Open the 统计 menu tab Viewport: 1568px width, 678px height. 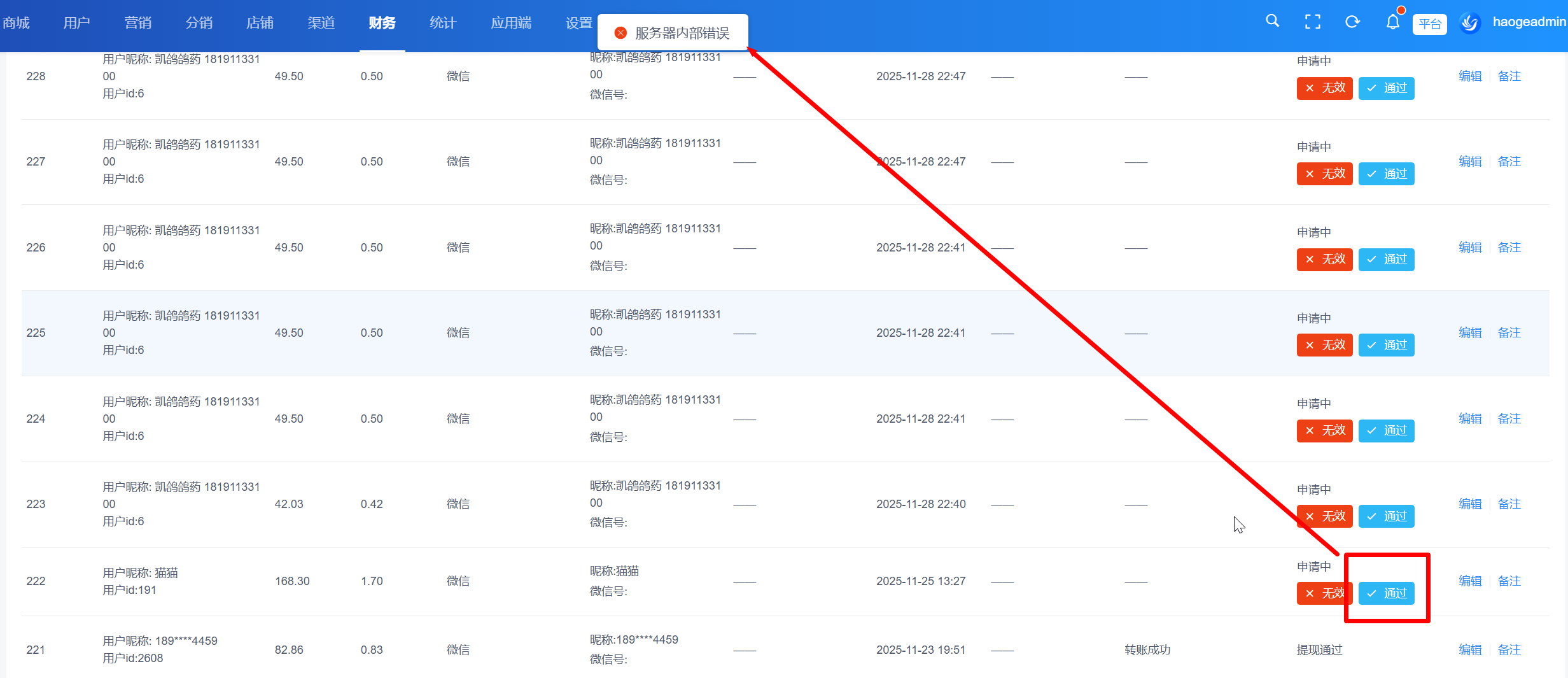[x=443, y=23]
